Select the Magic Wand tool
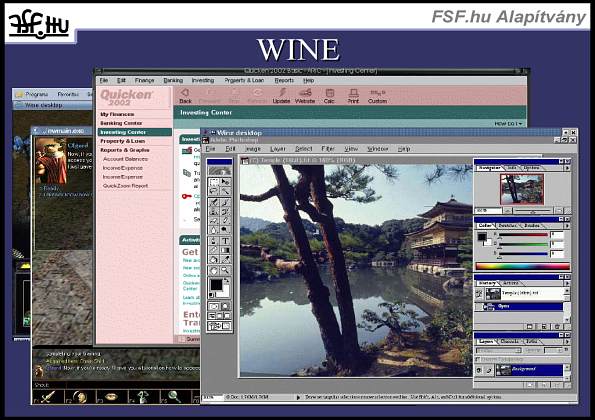 point(226,190)
